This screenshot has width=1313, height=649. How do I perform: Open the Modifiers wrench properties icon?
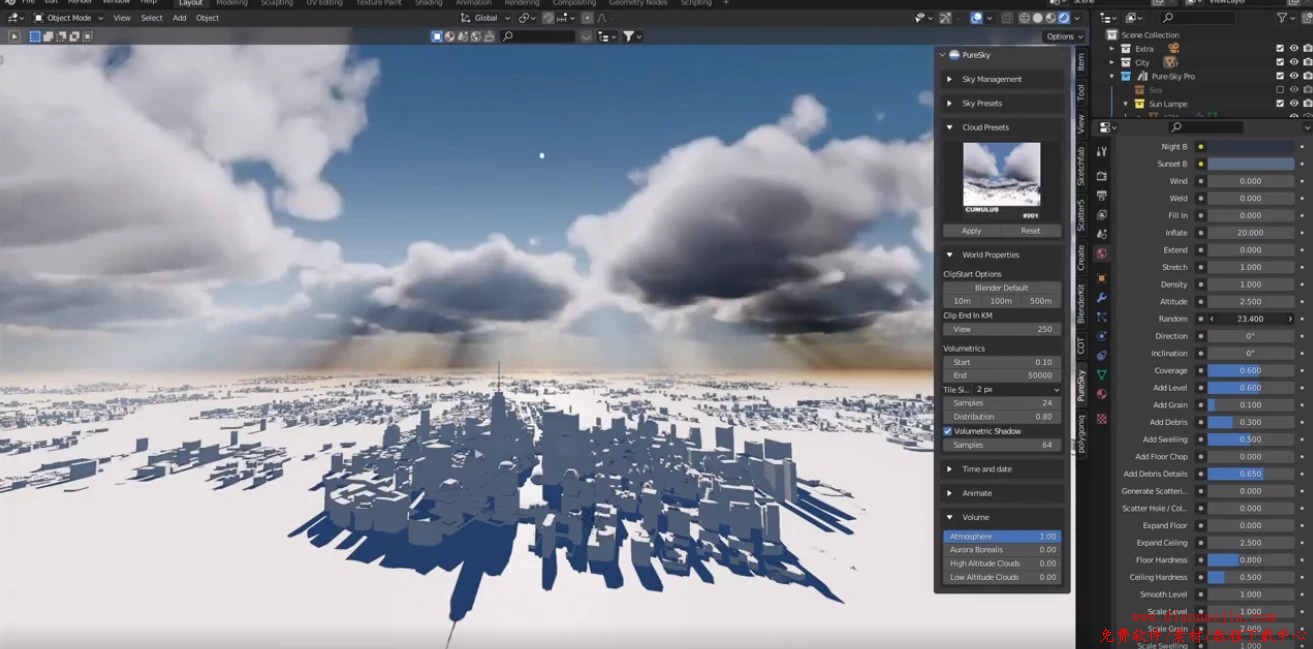tap(1101, 298)
